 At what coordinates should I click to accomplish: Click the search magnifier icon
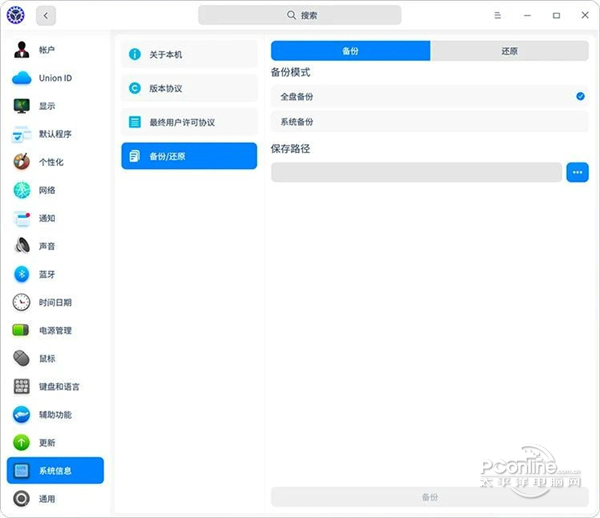291,15
